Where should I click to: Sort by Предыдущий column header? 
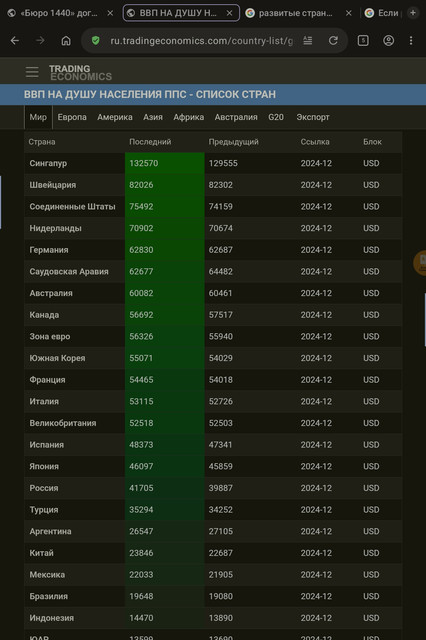tap(233, 142)
